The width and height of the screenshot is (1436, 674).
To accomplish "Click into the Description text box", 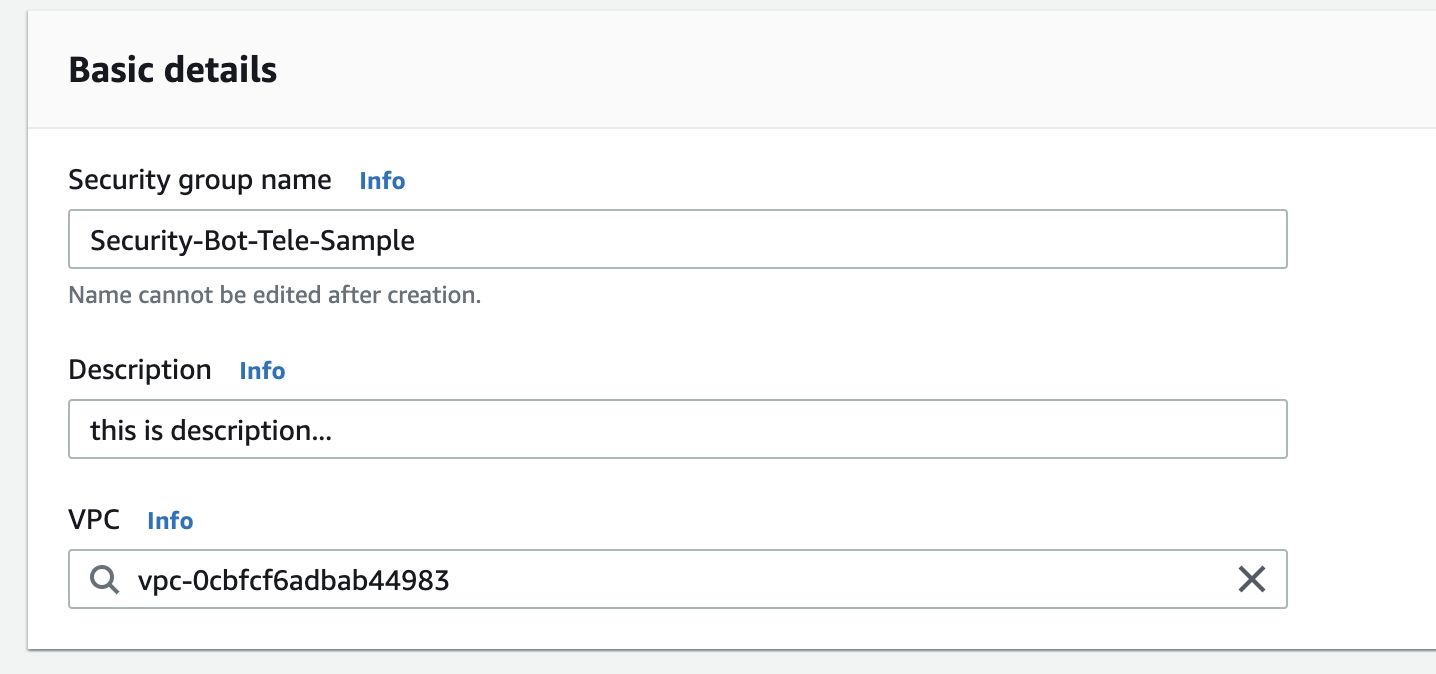I will 677,429.
